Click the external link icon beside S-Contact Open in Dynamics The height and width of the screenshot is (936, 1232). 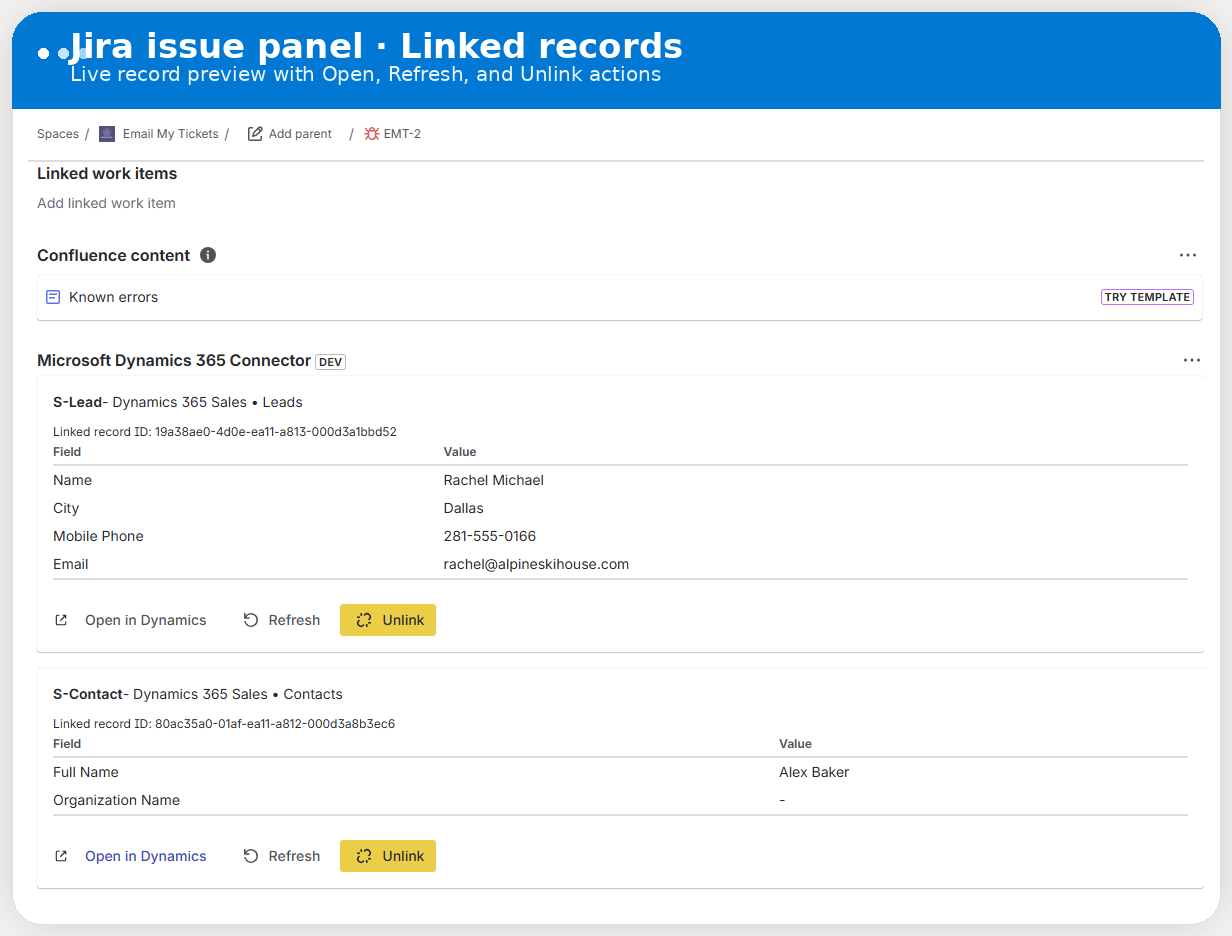coord(61,856)
